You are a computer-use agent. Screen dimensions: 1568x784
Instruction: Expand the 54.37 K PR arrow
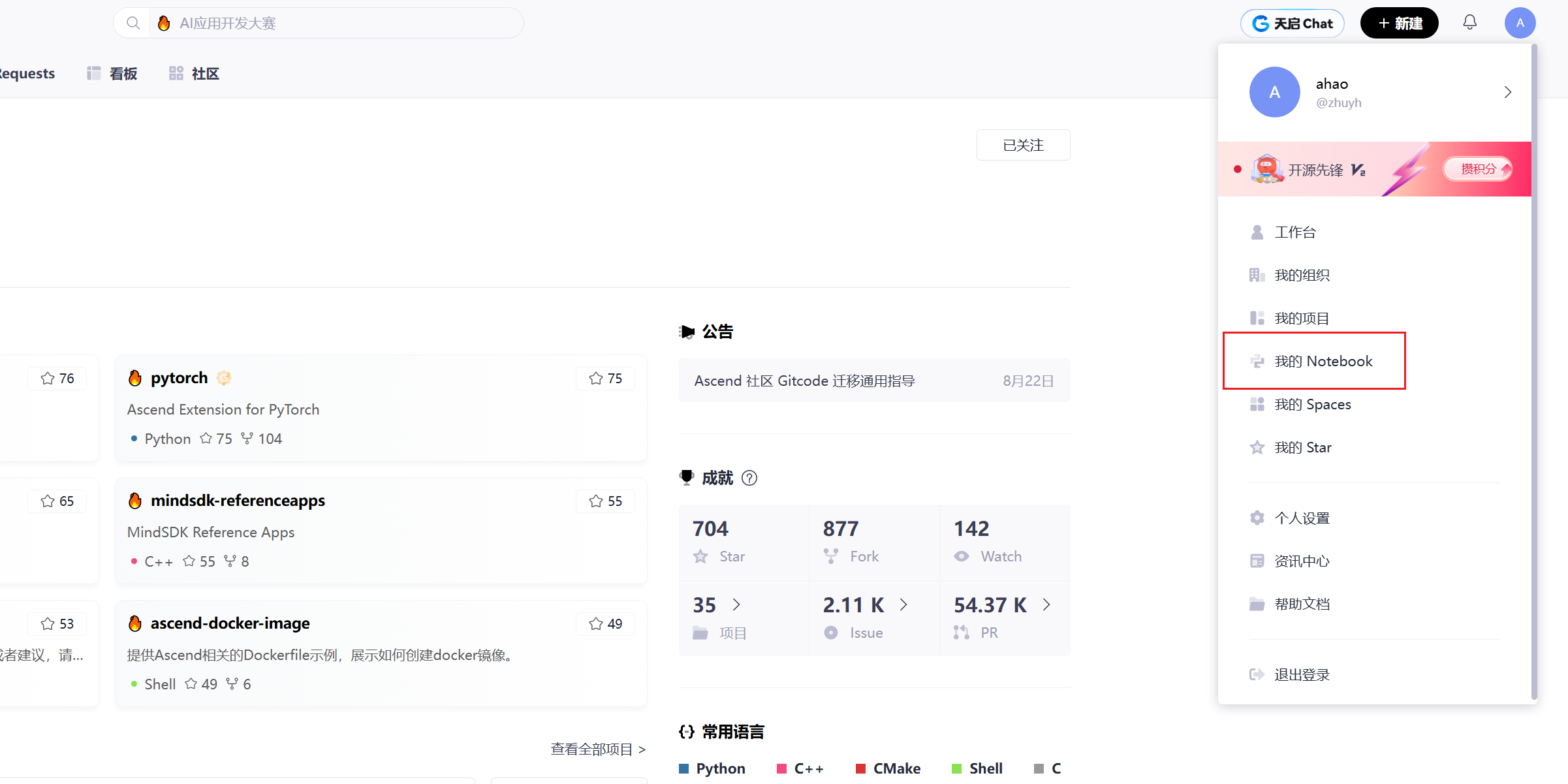coord(1046,604)
